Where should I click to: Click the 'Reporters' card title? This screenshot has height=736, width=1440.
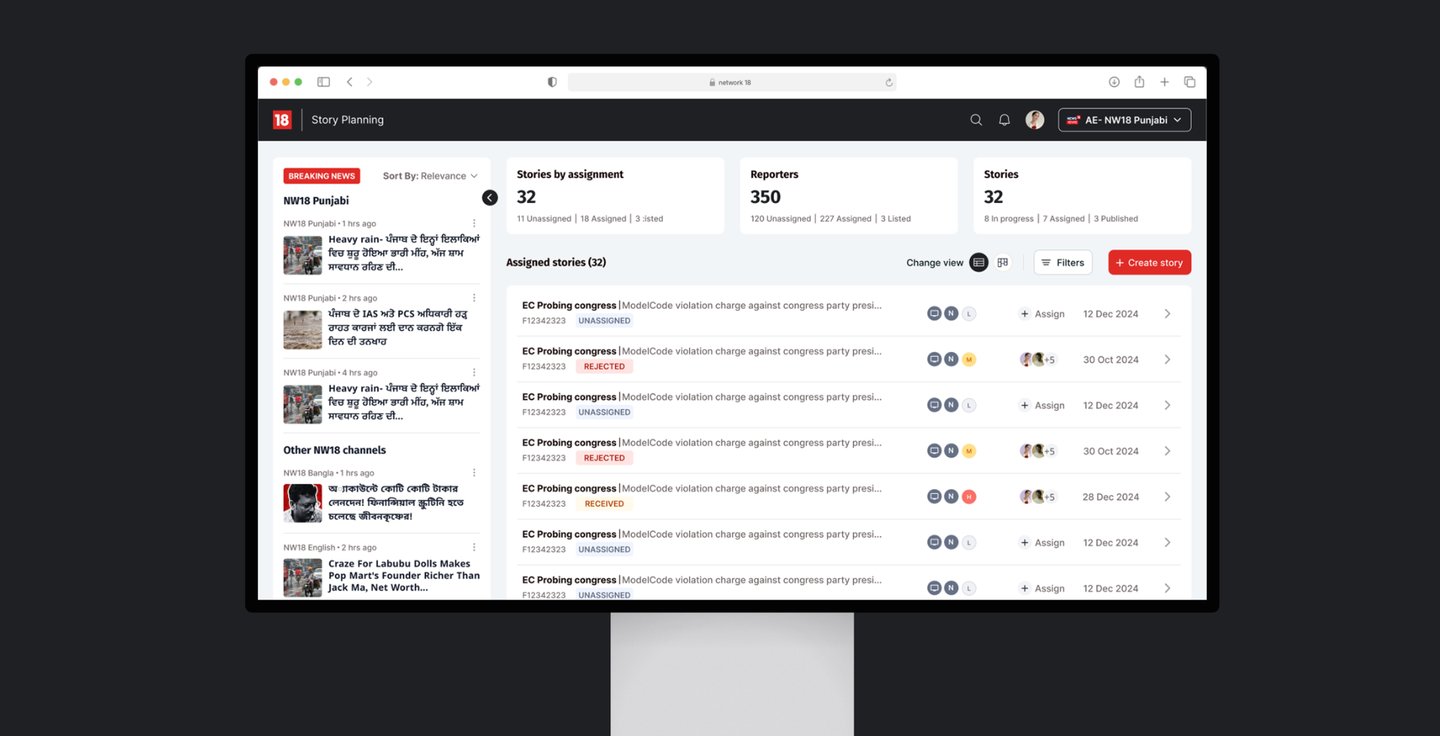tap(774, 174)
